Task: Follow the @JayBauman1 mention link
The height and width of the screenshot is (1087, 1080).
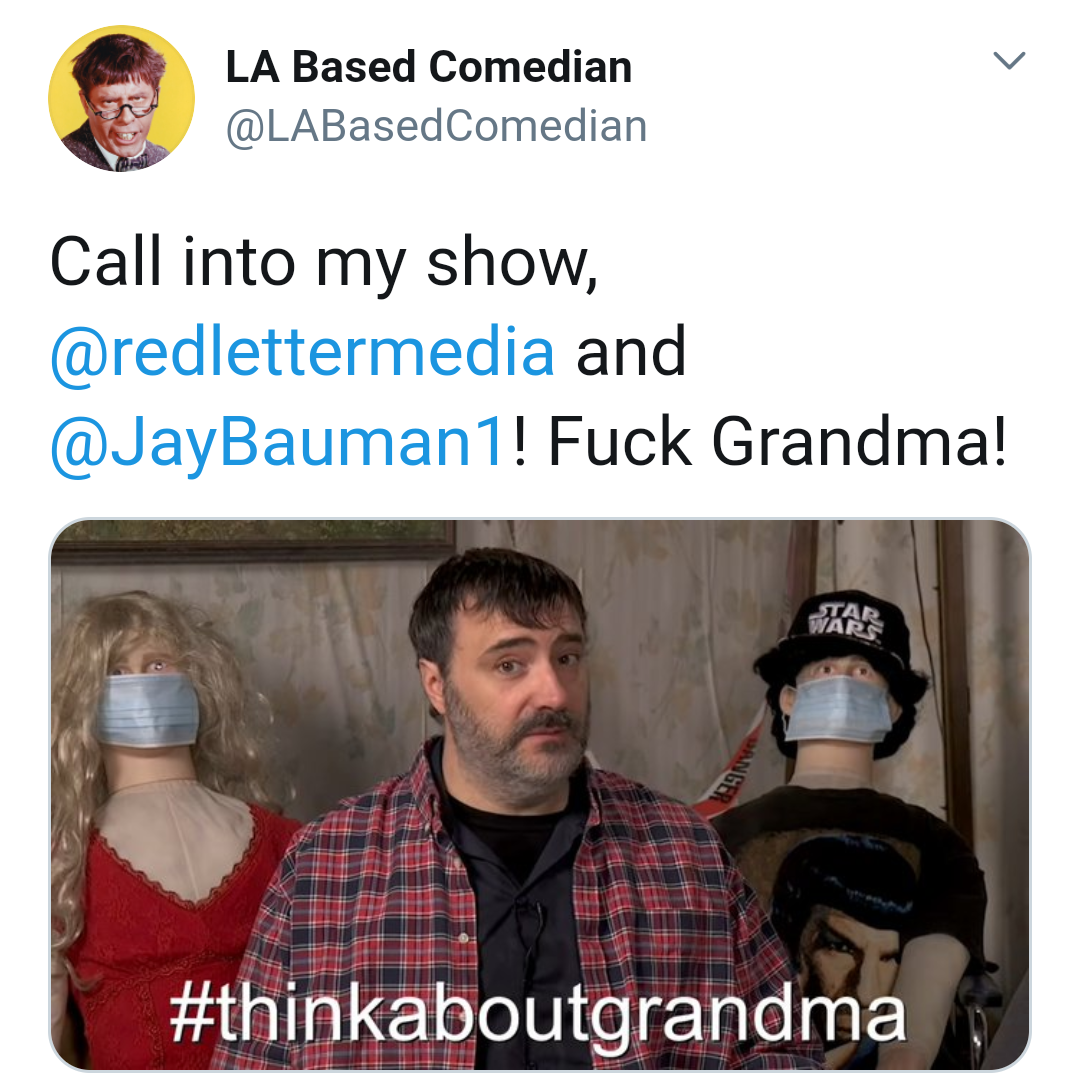Action: 277,442
